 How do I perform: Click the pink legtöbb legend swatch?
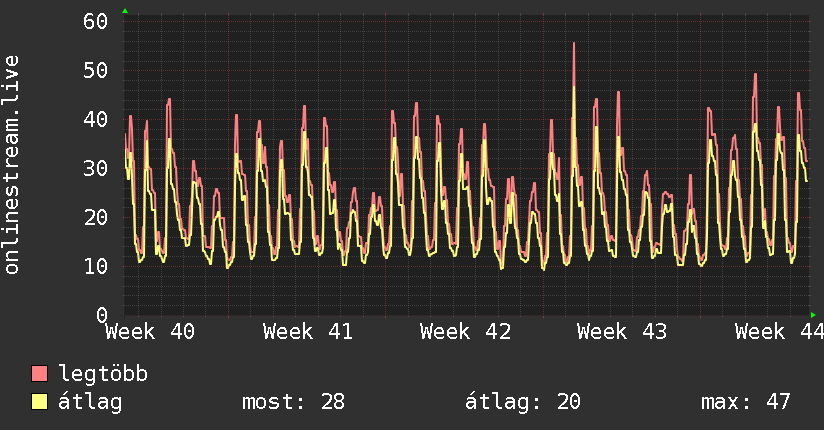(x=39, y=373)
